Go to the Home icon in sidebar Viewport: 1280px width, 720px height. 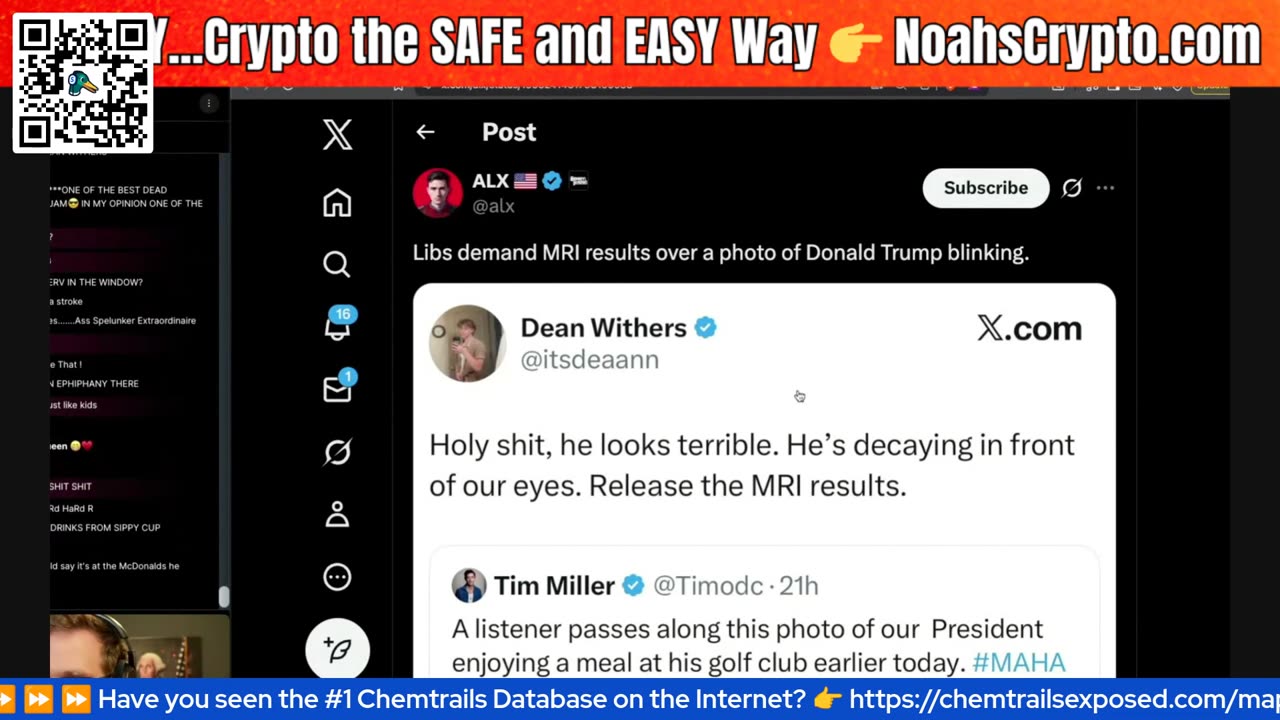pyautogui.click(x=337, y=203)
